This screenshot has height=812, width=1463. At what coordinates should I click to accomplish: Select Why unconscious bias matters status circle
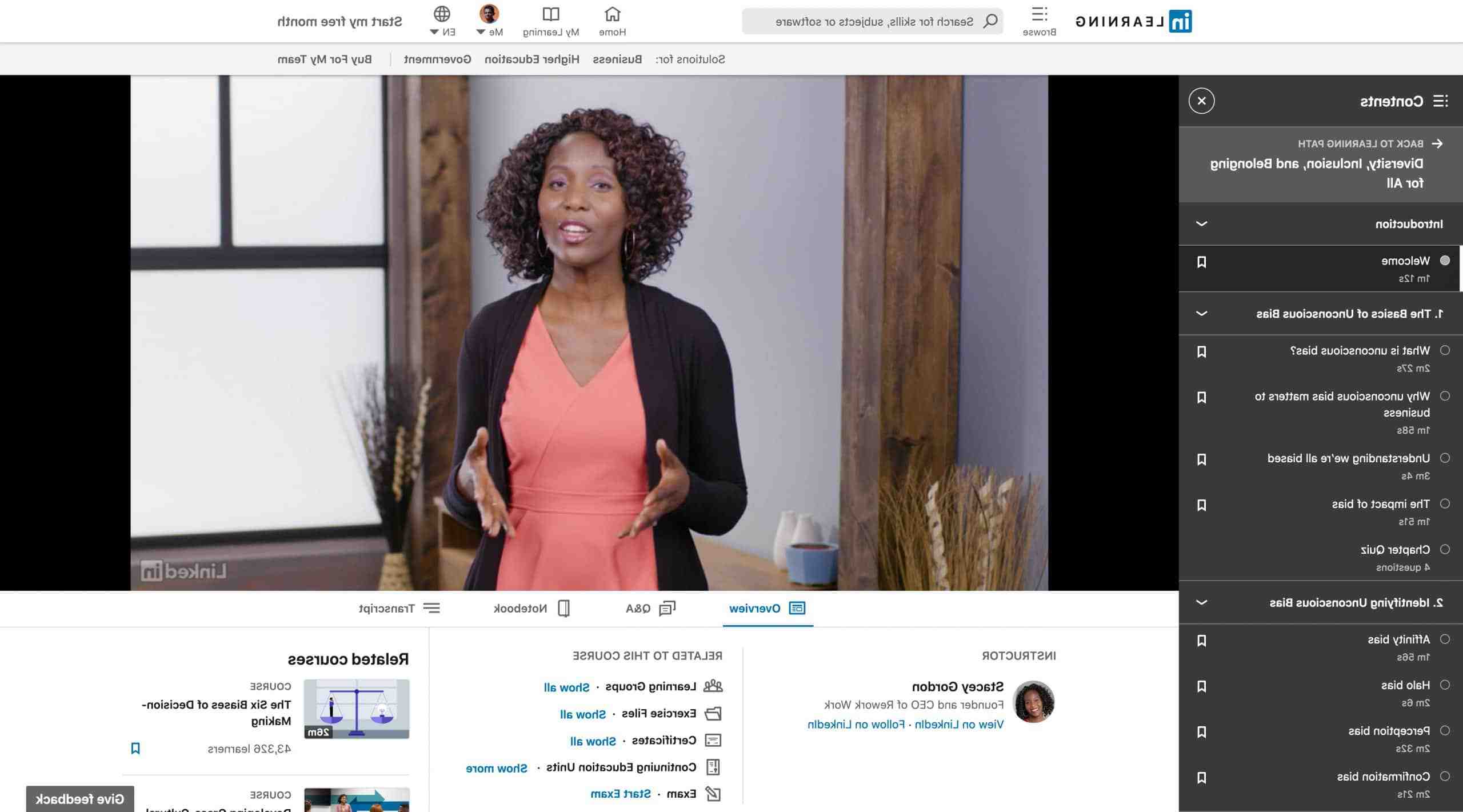pos(1445,395)
